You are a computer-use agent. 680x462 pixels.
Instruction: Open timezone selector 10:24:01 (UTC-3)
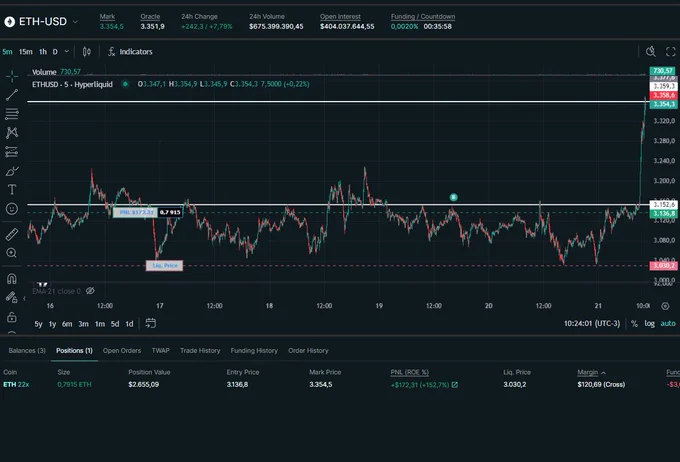592,324
